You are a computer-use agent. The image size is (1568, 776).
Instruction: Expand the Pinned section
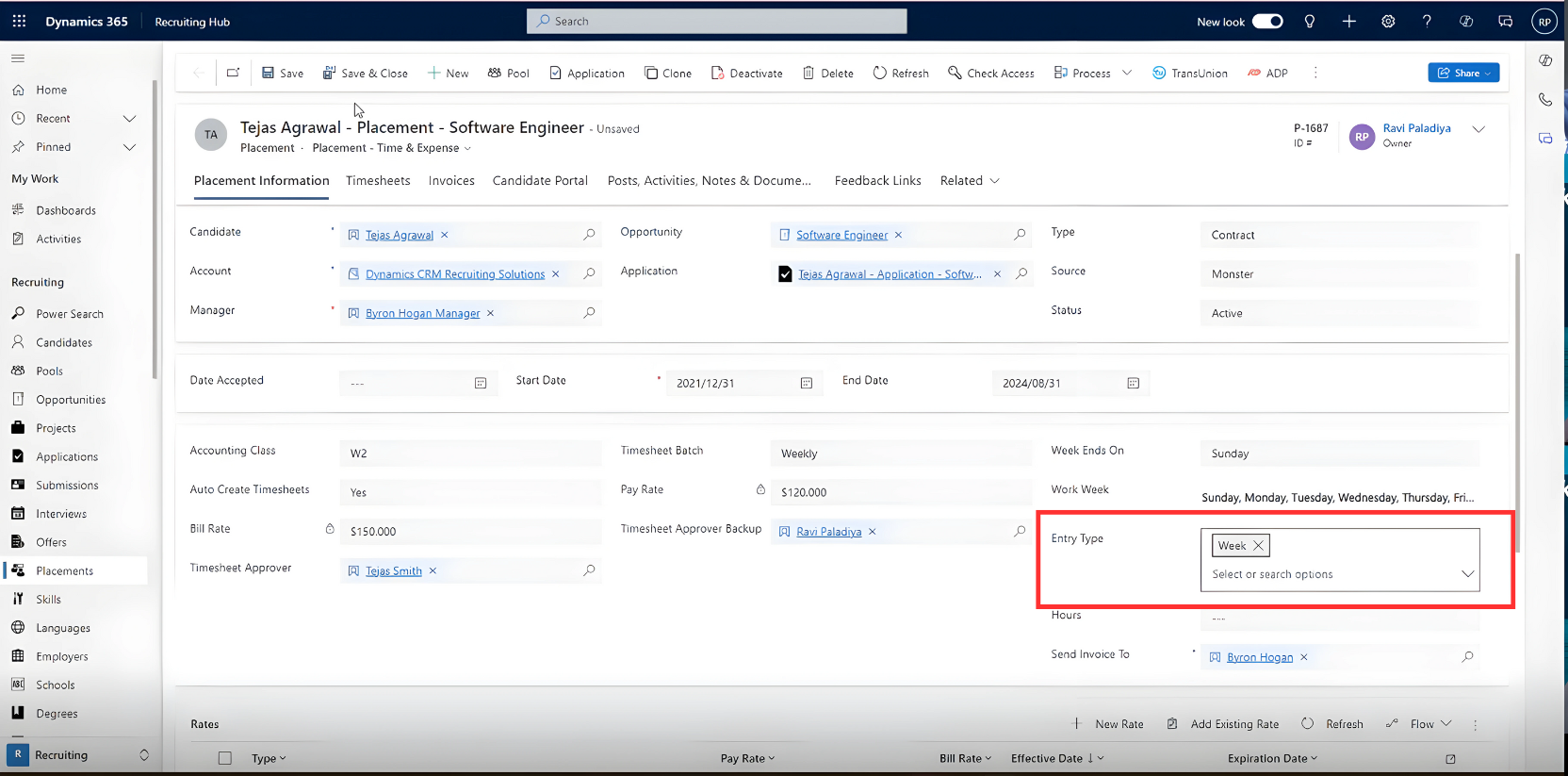coord(129,147)
